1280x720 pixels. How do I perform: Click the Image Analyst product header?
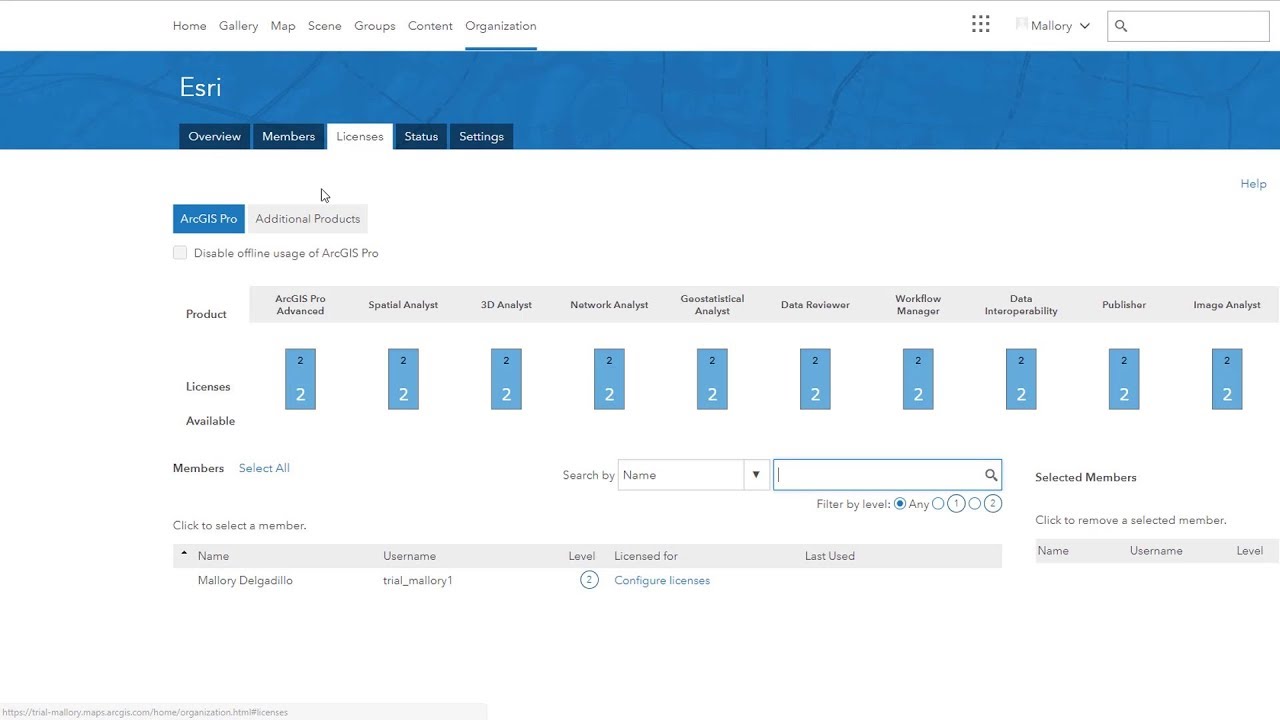click(1227, 305)
